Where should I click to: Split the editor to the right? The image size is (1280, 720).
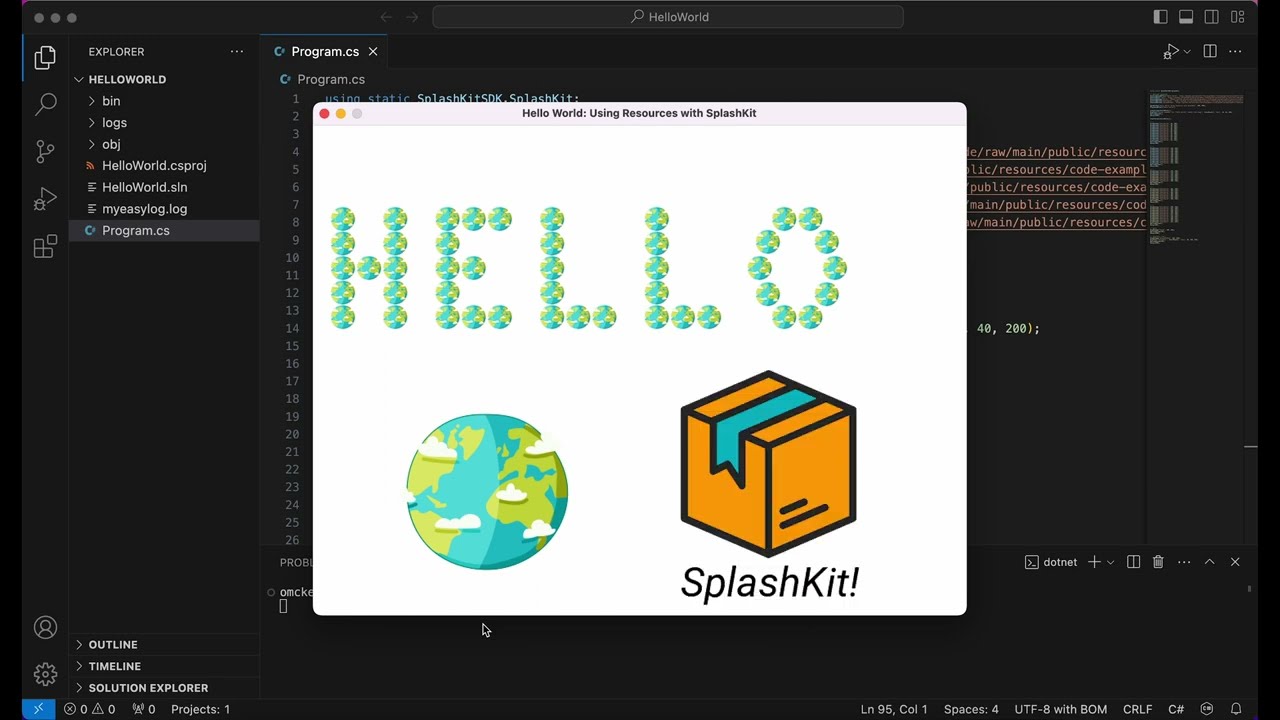tap(1210, 51)
